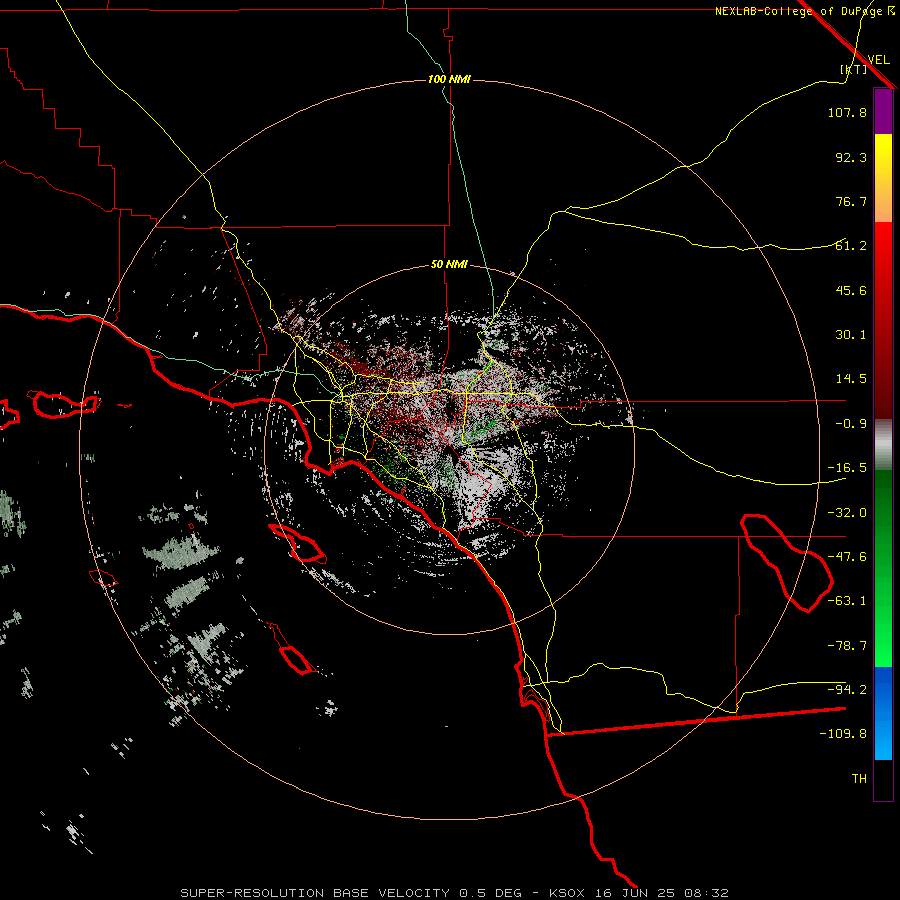Click the -94.2 scale value

pos(847,689)
